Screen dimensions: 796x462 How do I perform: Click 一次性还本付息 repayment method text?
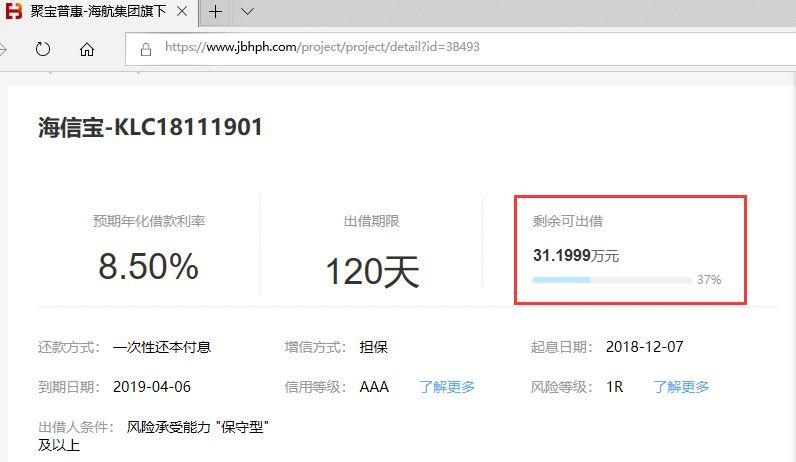click(162, 347)
